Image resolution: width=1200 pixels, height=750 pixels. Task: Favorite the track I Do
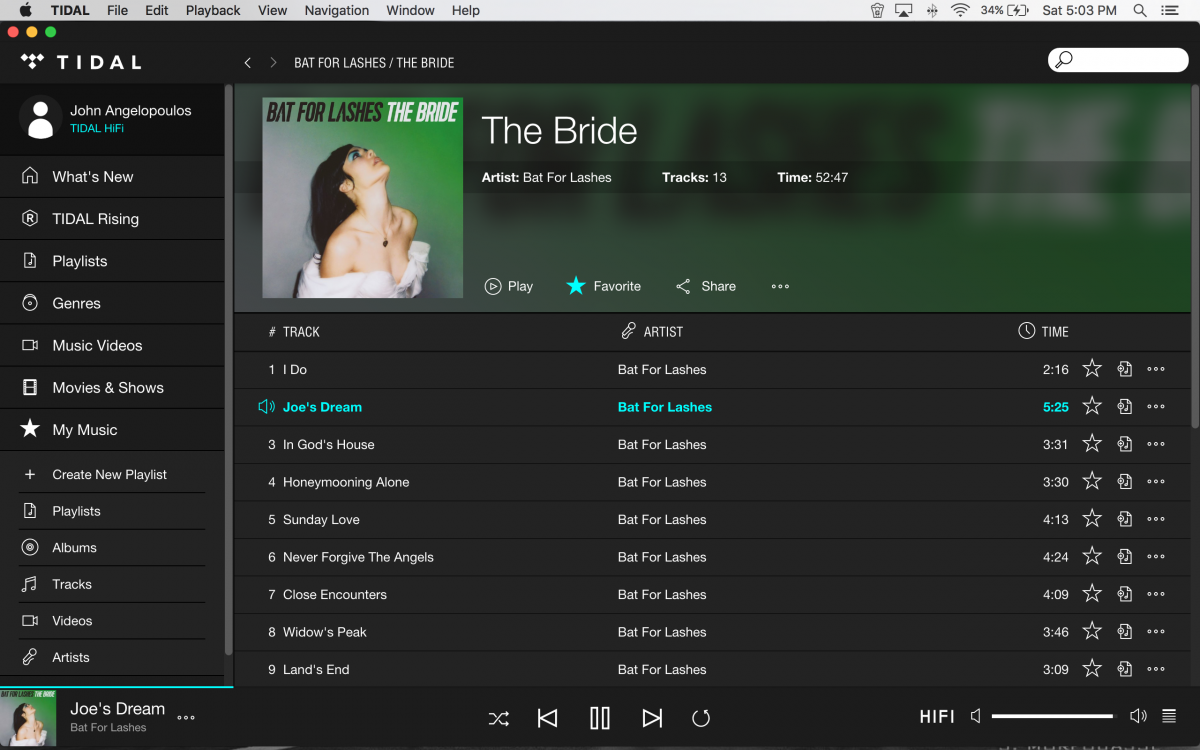click(1092, 369)
